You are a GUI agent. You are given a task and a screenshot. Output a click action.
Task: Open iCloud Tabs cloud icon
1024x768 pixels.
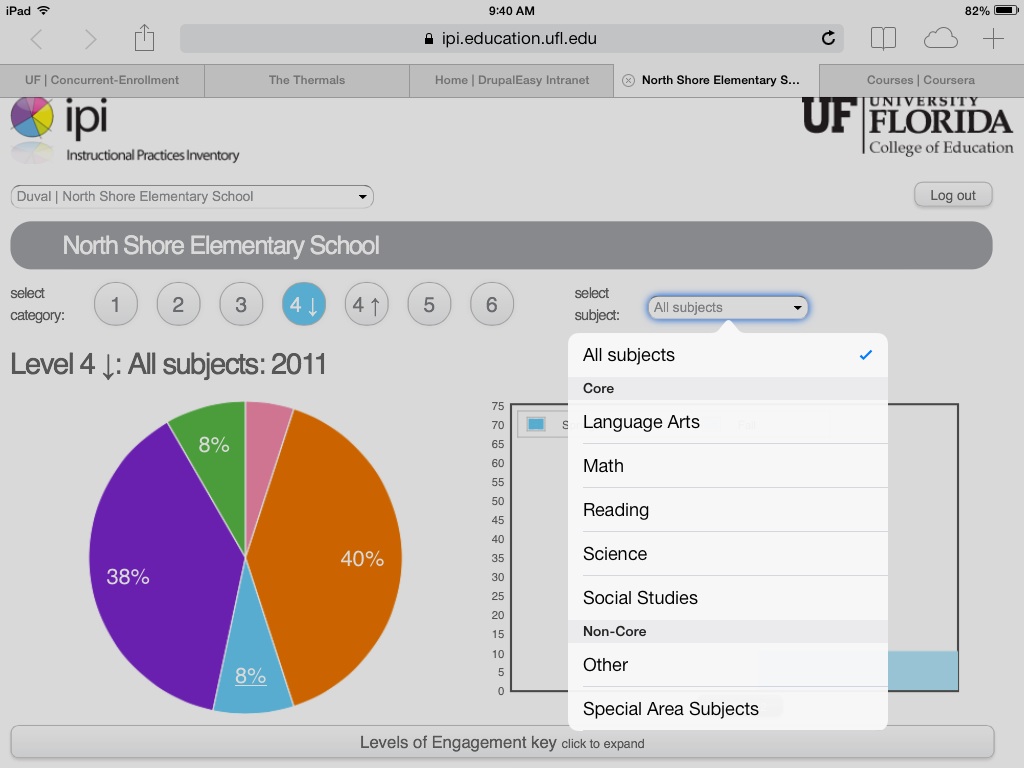point(940,39)
